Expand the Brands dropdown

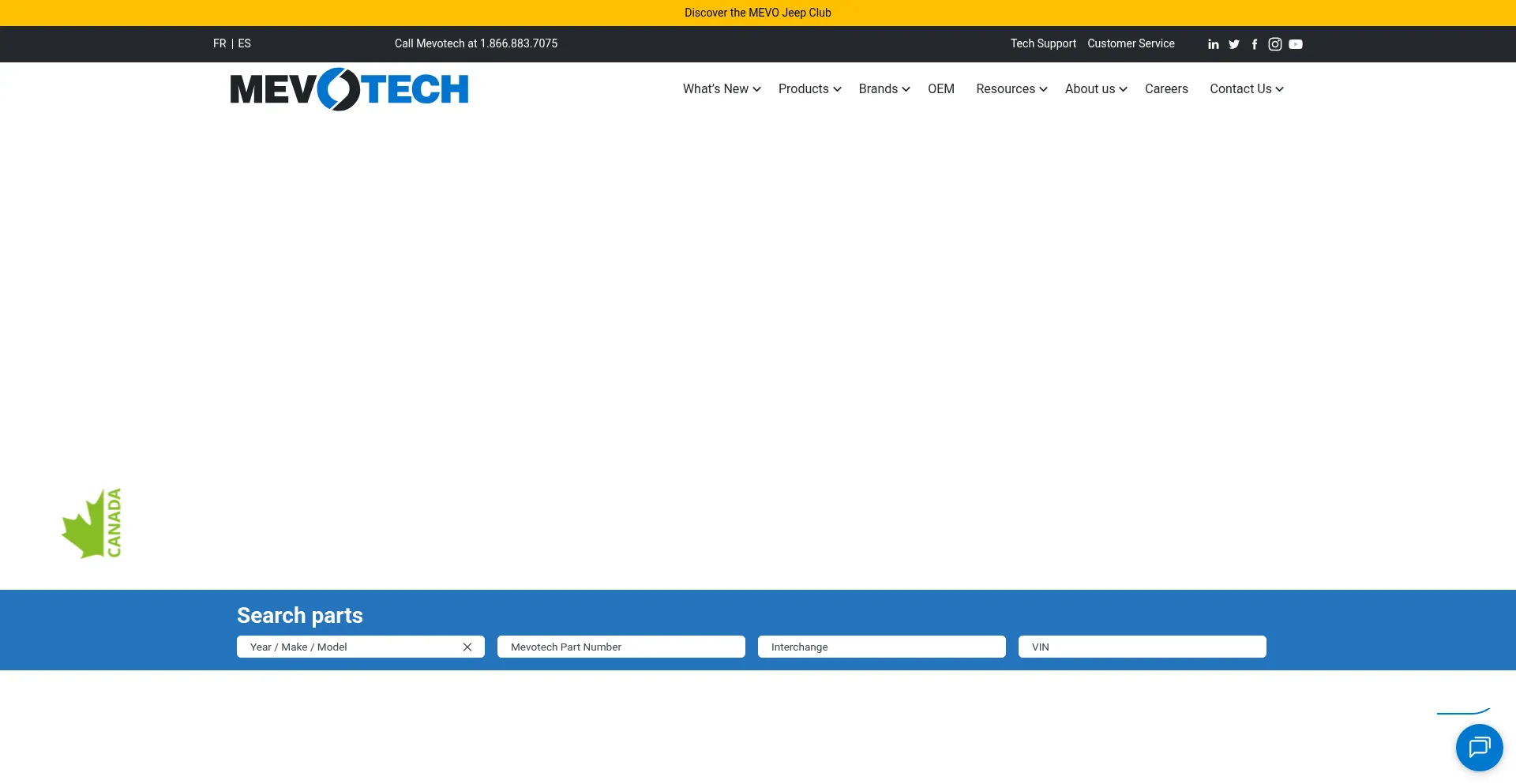[x=884, y=89]
